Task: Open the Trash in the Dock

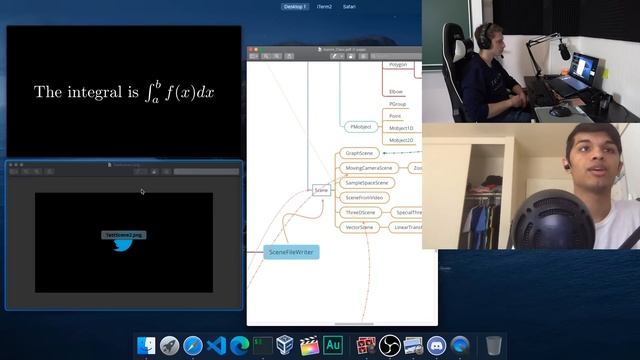Action: (493, 345)
